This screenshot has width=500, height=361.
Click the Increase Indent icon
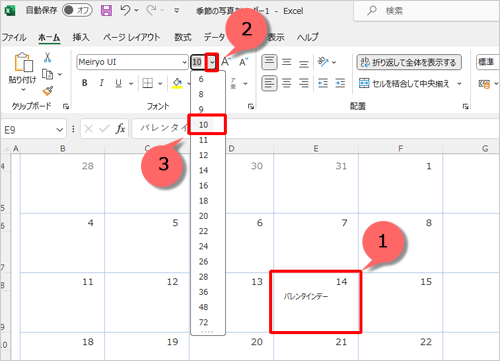pos(340,83)
